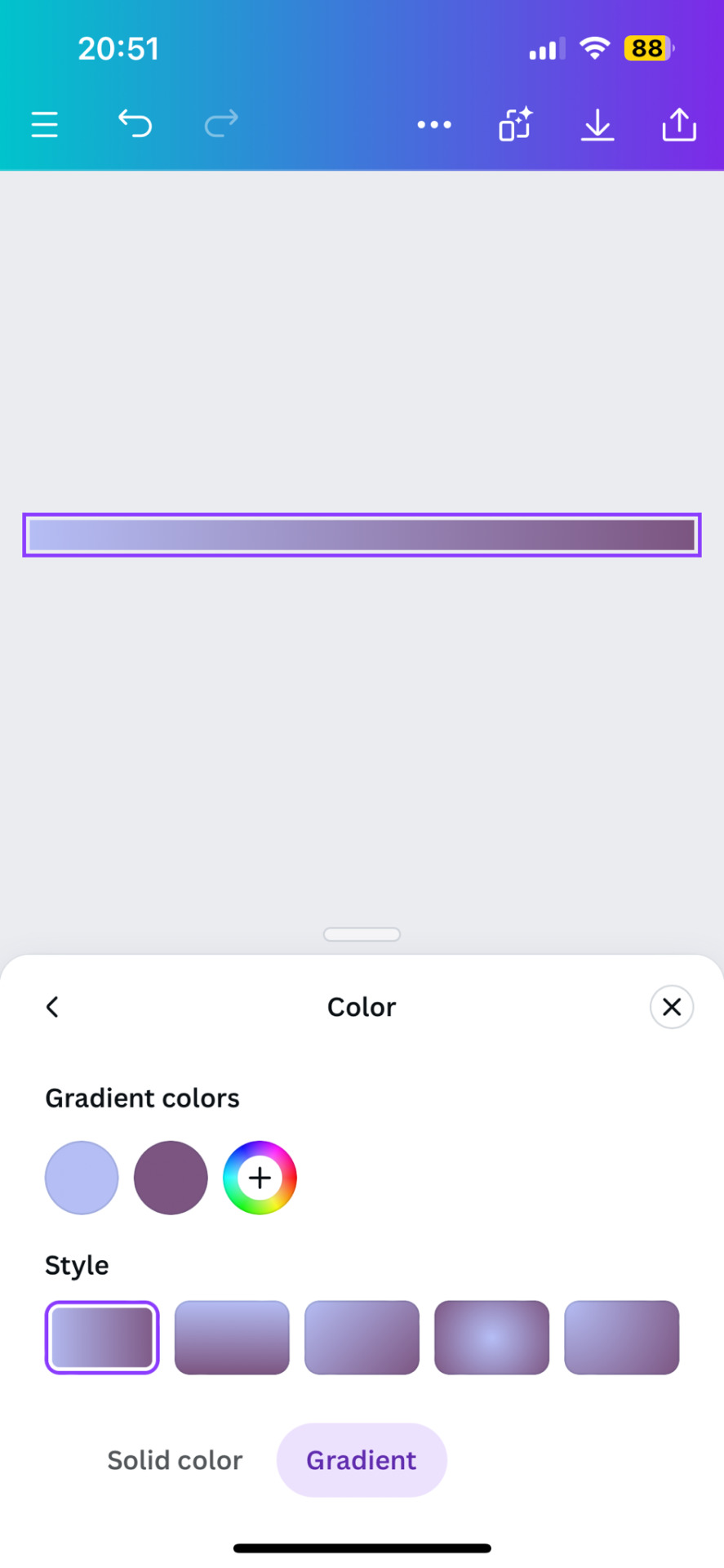Select the dark purple gradient color
724x1568 pixels.
[x=171, y=1178]
